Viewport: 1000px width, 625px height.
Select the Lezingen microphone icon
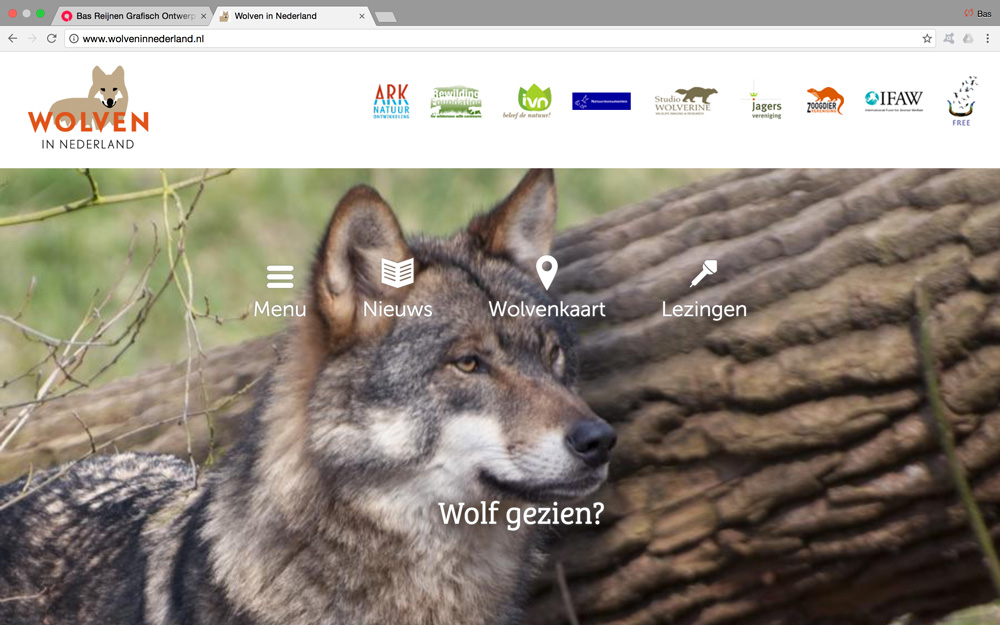tap(704, 270)
